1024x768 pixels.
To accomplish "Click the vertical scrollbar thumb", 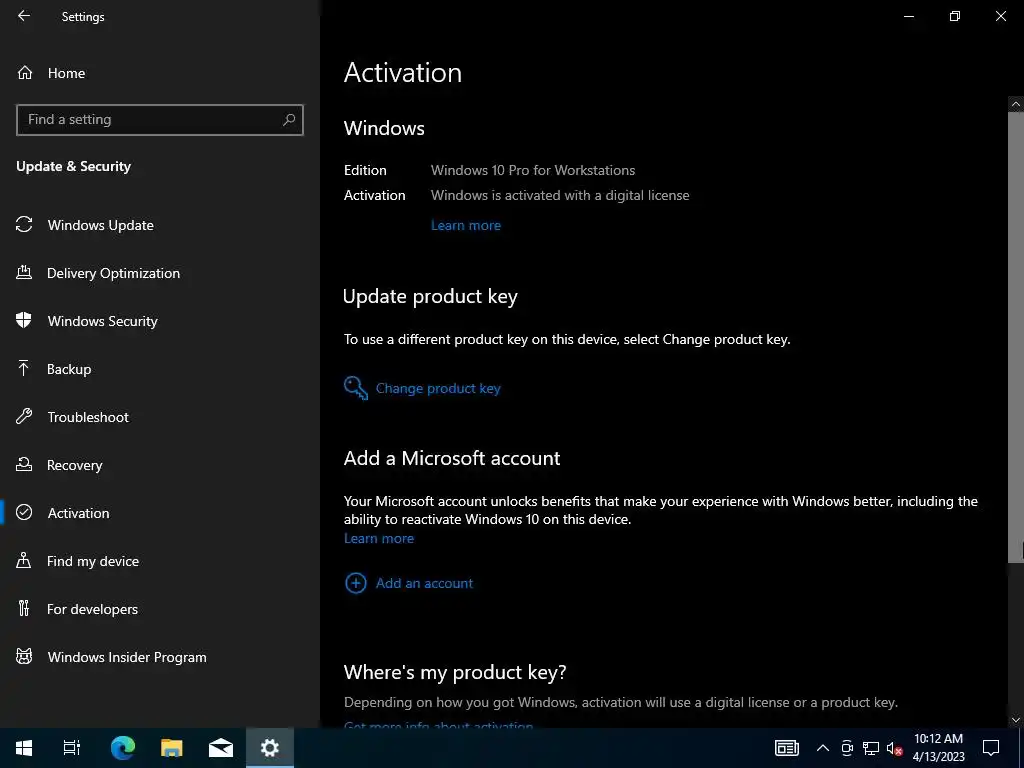I will [1016, 336].
